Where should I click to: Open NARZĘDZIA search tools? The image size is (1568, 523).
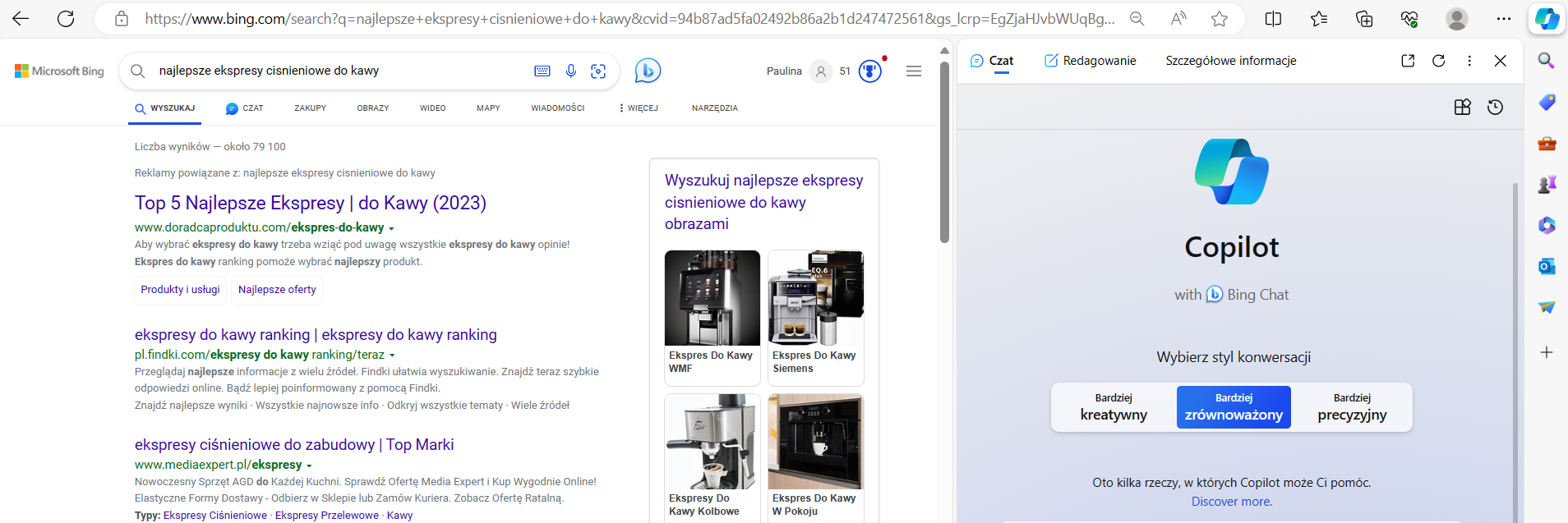[x=715, y=108]
